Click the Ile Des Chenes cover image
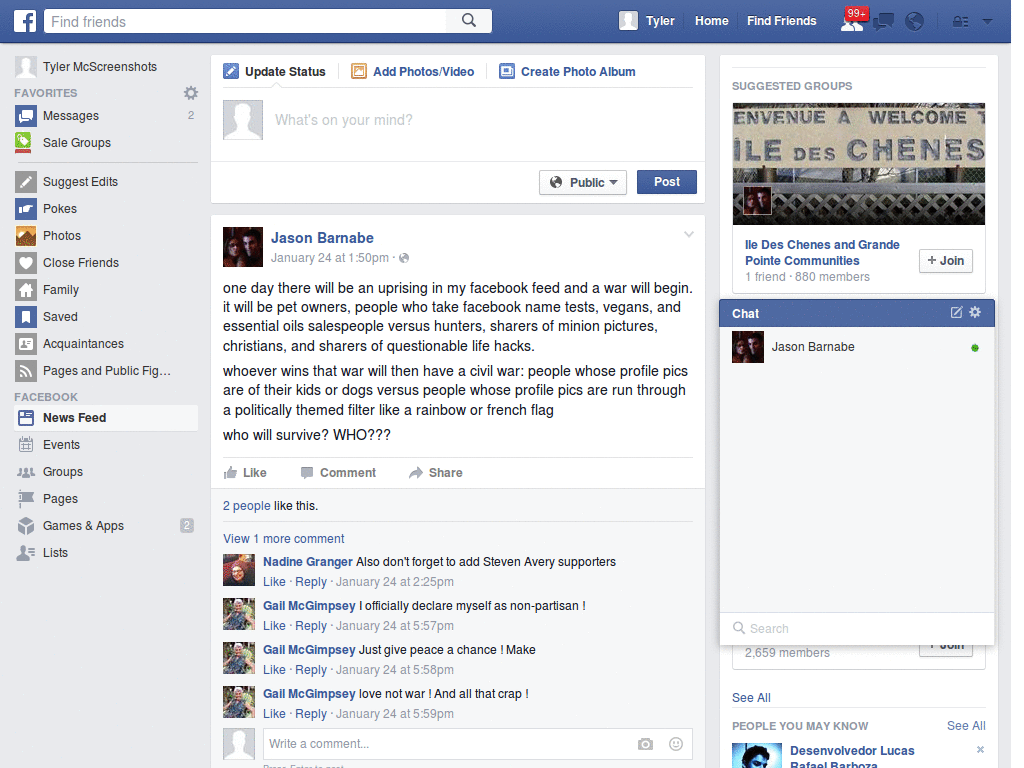The width and height of the screenshot is (1024, 768). click(859, 164)
